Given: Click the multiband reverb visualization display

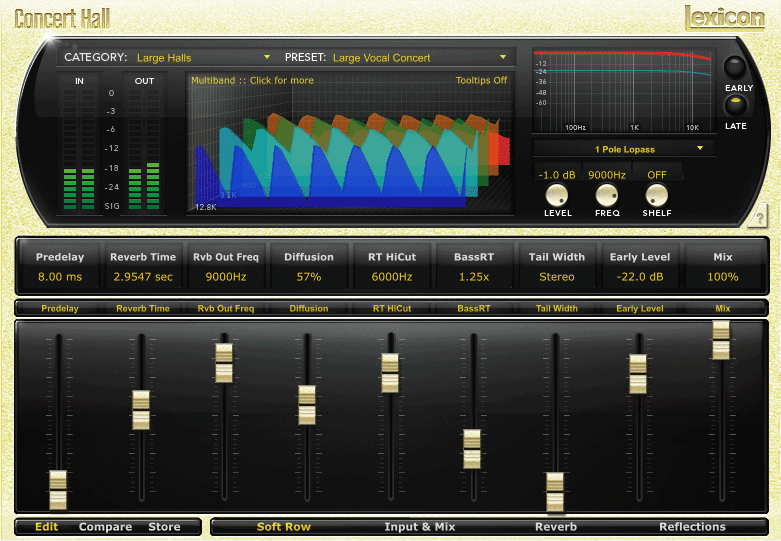Looking at the screenshot, I should tap(351, 143).
